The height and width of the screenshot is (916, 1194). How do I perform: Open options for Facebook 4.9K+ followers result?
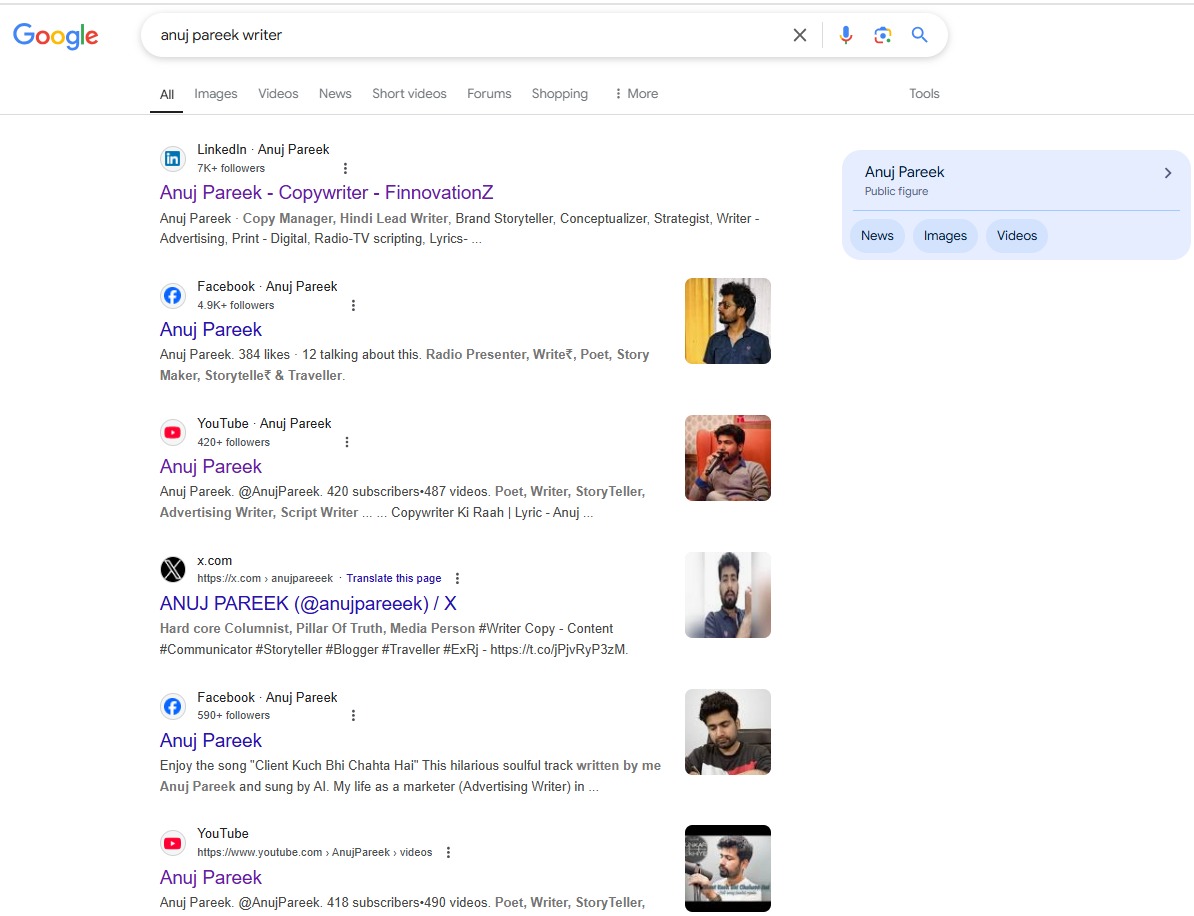tap(353, 305)
